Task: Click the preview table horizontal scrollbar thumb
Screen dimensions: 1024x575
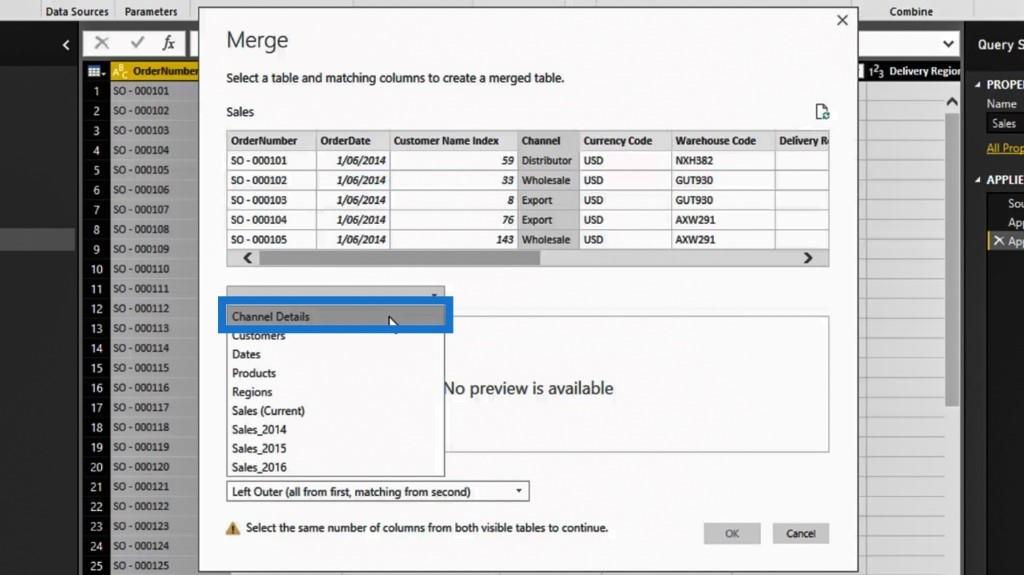Action: pos(400,258)
